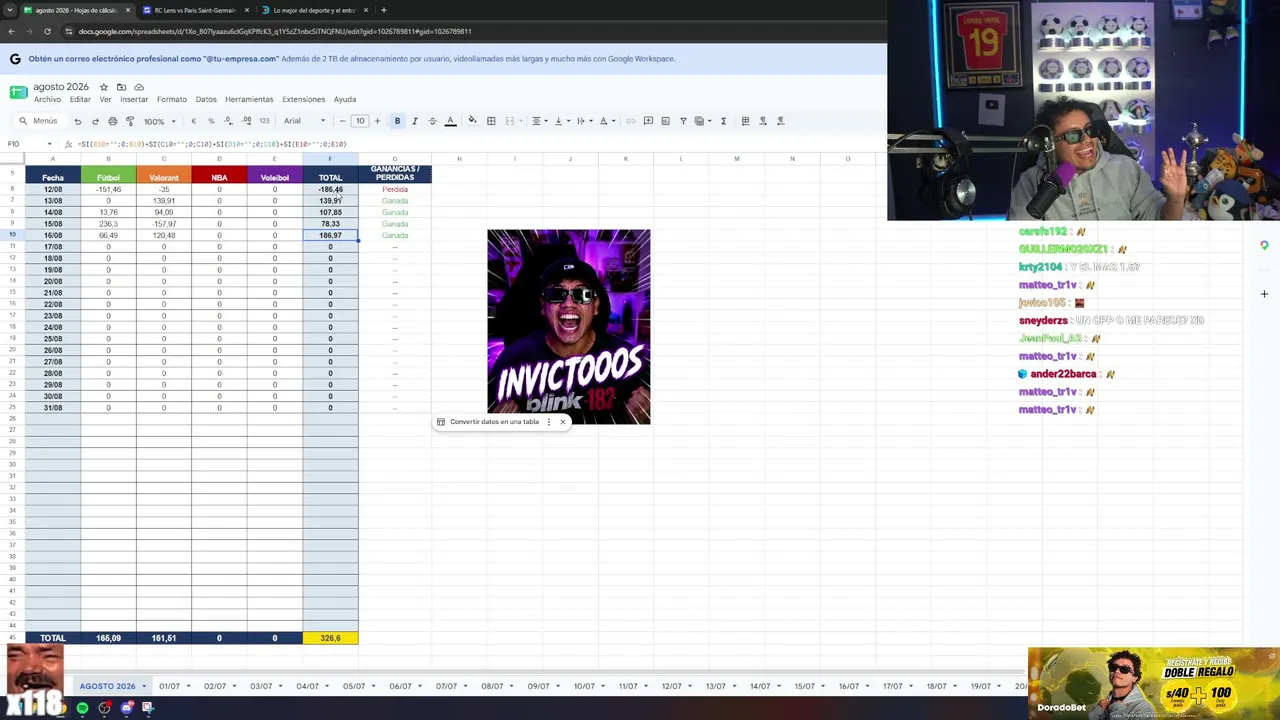Expand the name box F10 dropdown
The height and width of the screenshot is (720, 1280).
pyautogui.click(x=49, y=144)
